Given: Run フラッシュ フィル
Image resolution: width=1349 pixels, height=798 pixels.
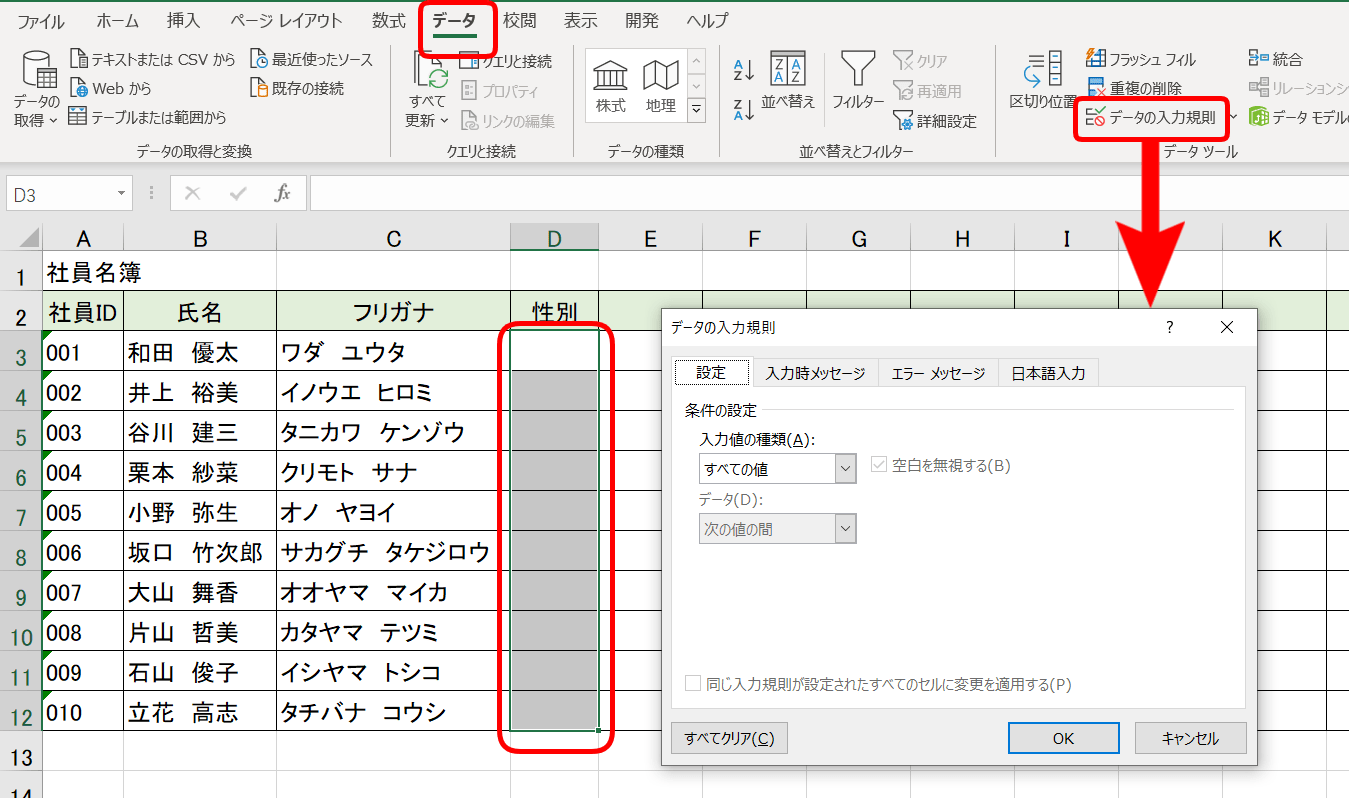Looking at the screenshot, I should point(1140,60).
